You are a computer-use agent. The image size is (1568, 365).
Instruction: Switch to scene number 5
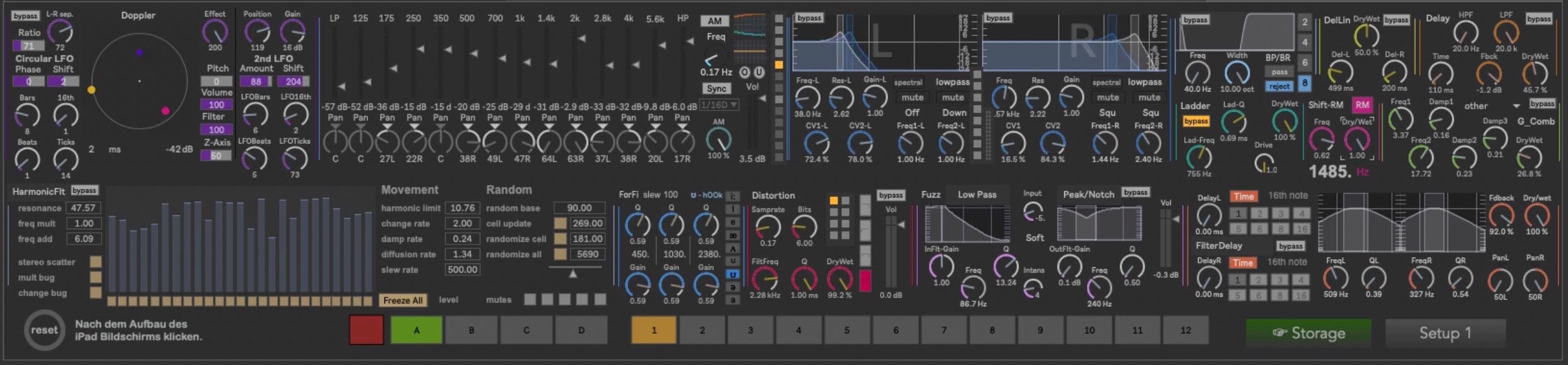(x=846, y=330)
